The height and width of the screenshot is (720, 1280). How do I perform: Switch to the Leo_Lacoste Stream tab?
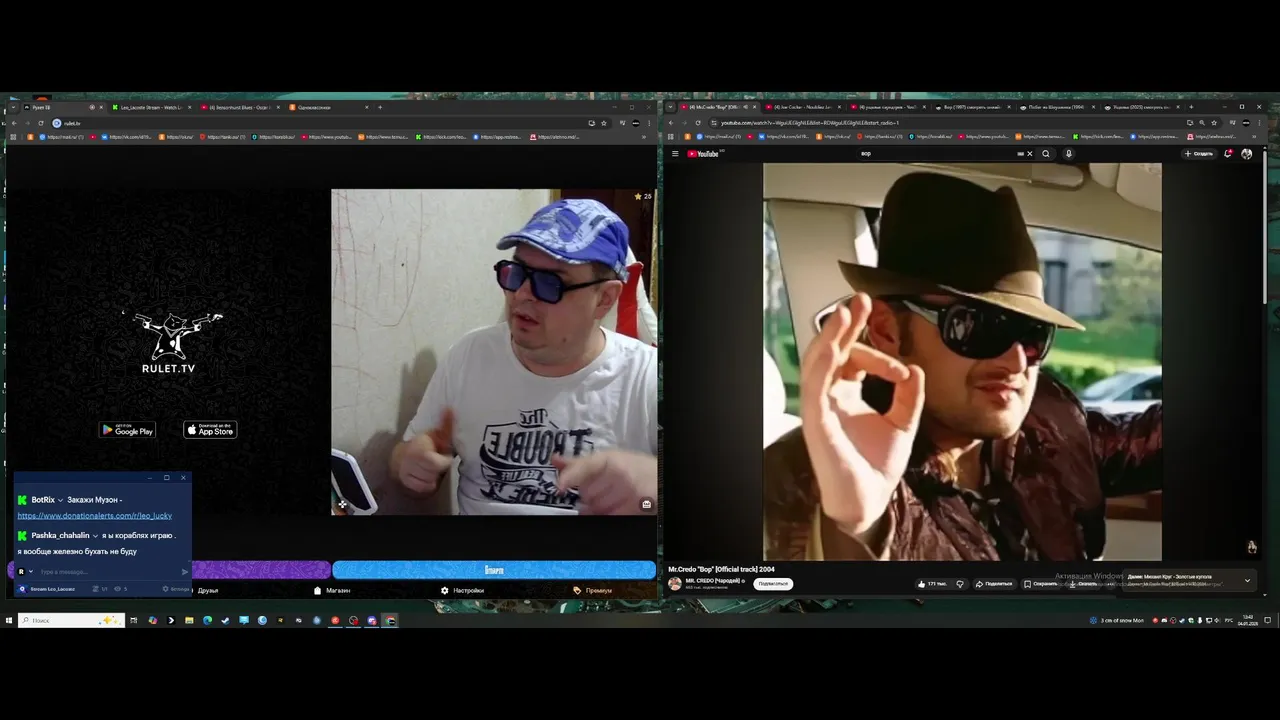click(x=150, y=107)
